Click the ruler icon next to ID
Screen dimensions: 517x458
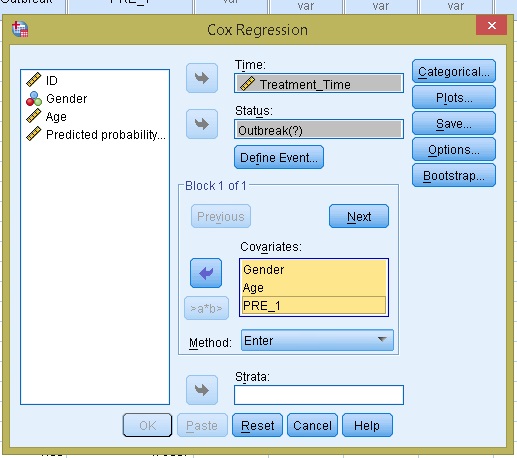pyautogui.click(x=34, y=80)
